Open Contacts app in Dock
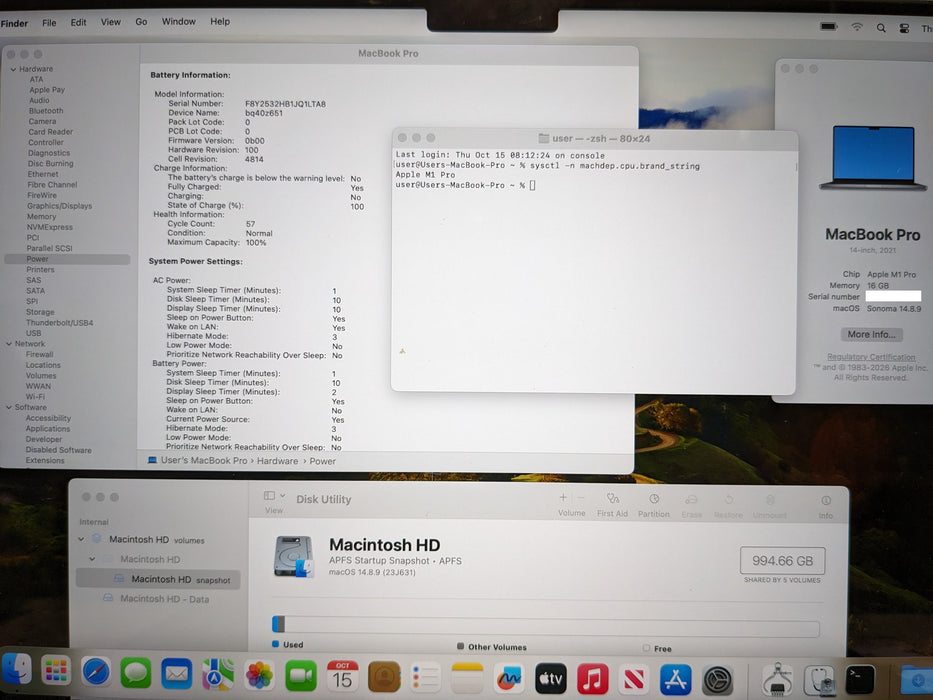Image resolution: width=933 pixels, height=700 pixels. click(x=384, y=677)
